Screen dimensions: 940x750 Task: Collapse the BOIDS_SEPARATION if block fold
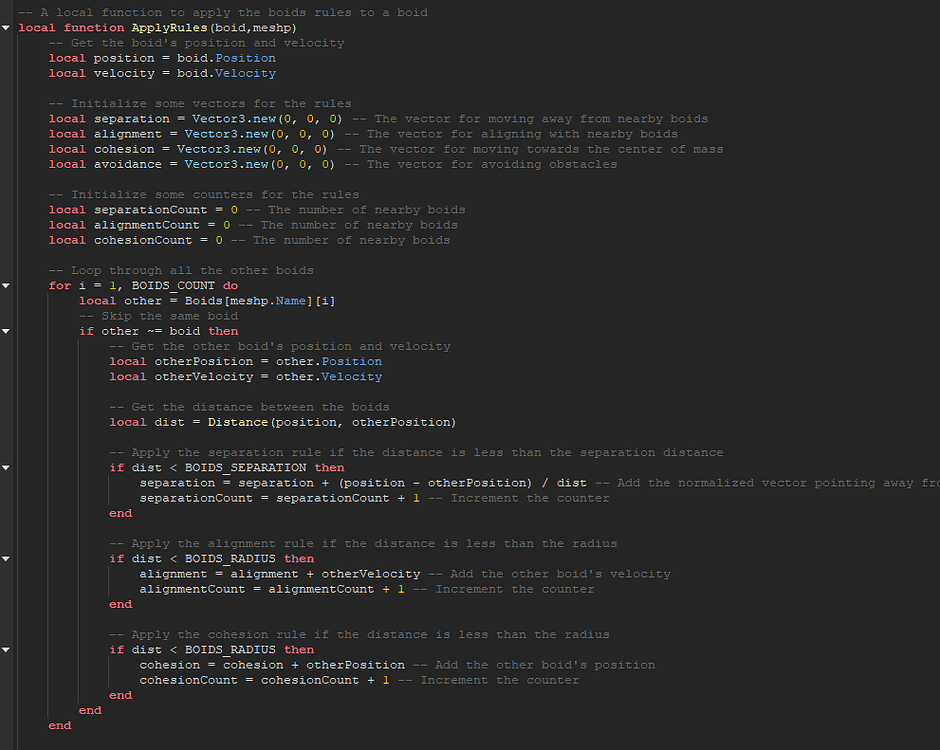(6, 467)
